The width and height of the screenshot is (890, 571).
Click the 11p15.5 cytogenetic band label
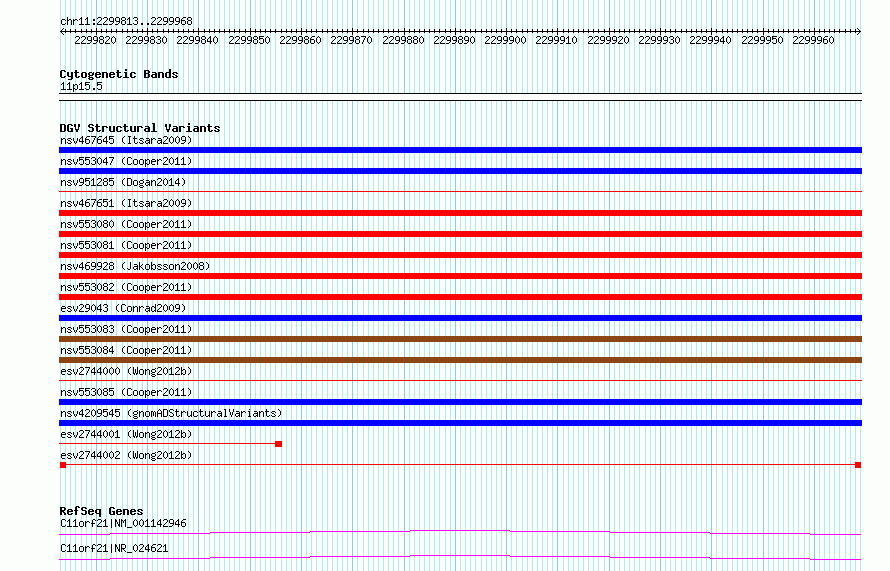81,86
